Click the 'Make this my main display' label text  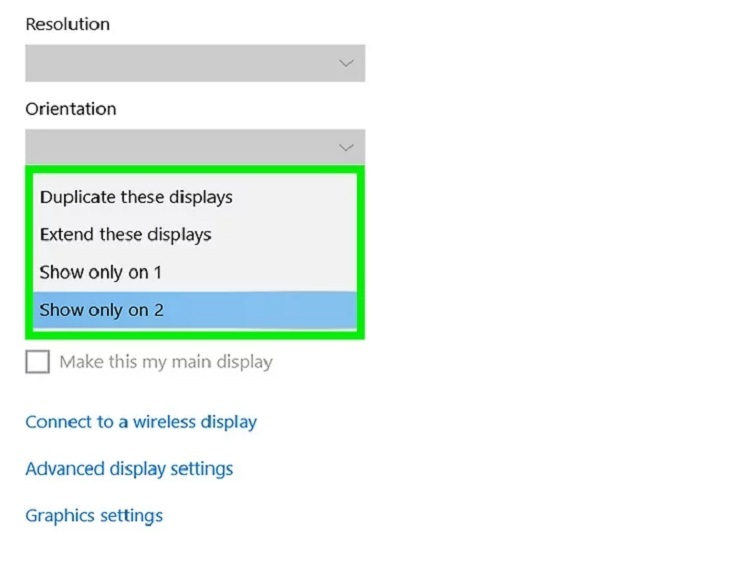[x=165, y=362]
